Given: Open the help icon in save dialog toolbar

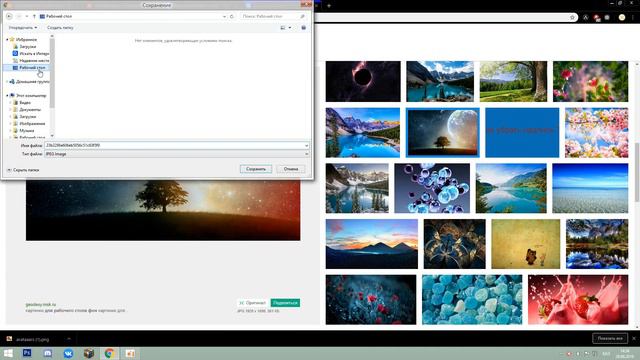Looking at the screenshot, I should (x=303, y=28).
